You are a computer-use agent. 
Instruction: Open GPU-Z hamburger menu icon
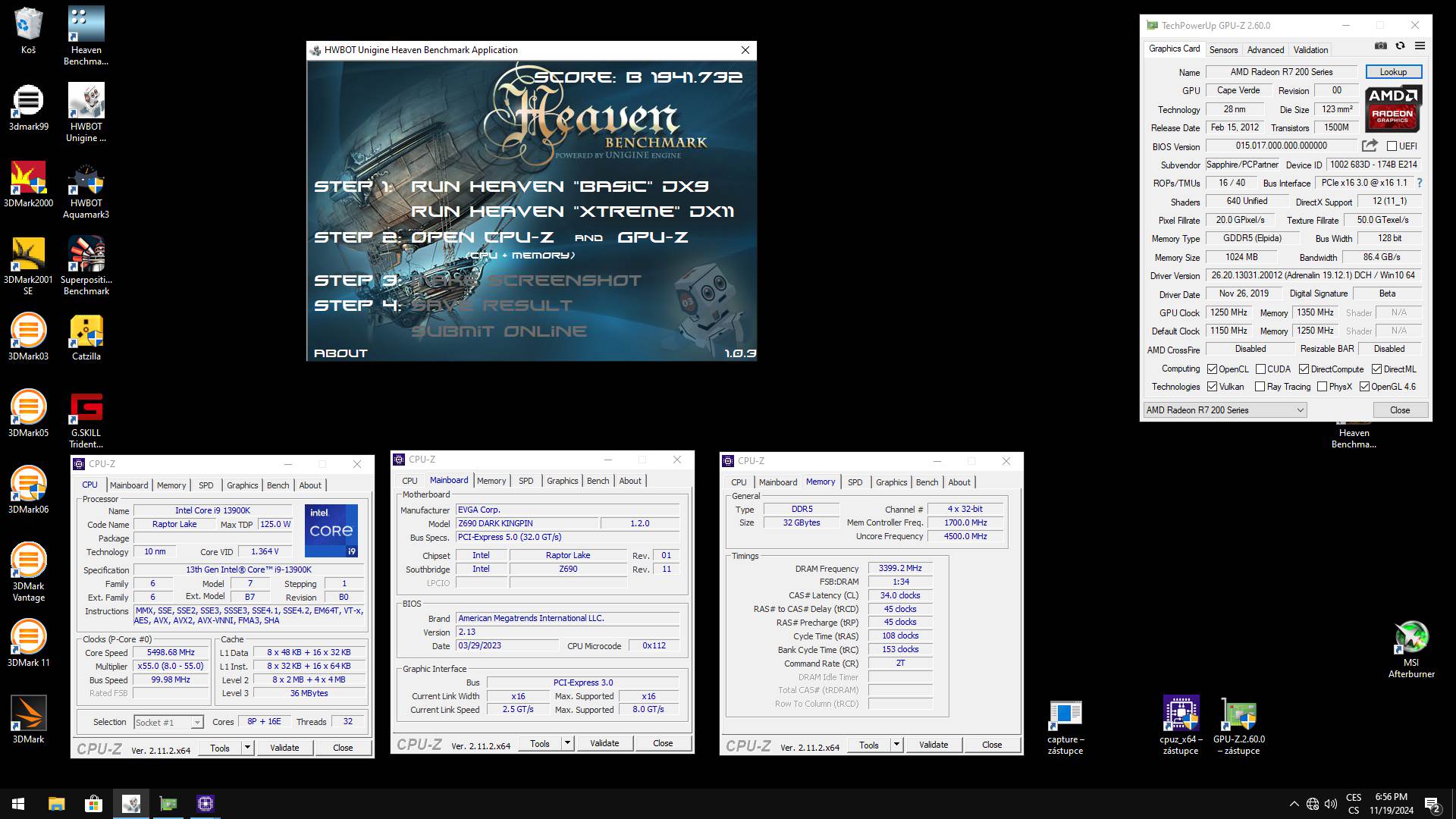coord(1420,46)
